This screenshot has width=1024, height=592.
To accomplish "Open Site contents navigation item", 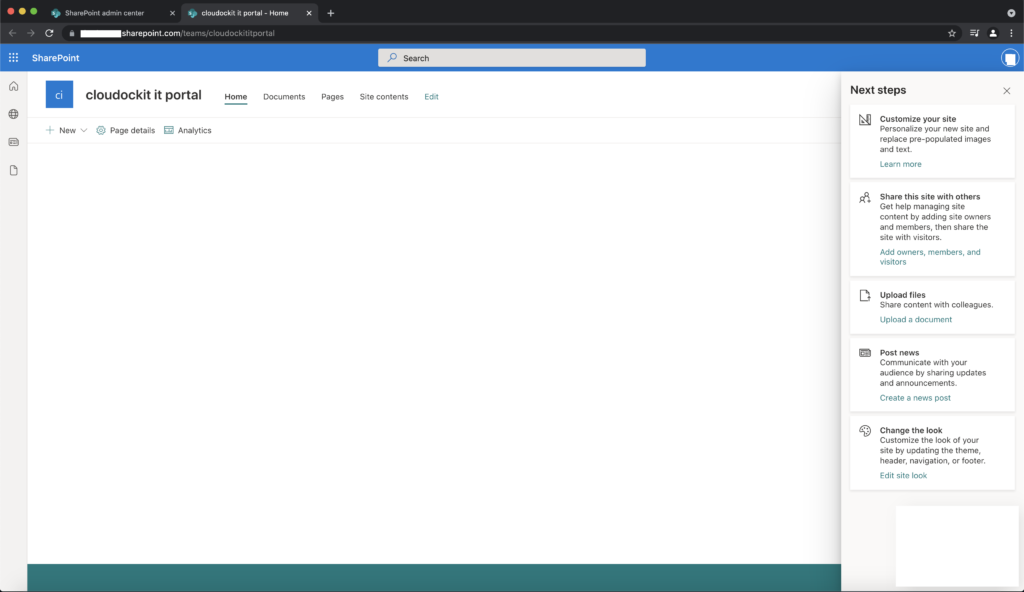I will click(x=384, y=97).
